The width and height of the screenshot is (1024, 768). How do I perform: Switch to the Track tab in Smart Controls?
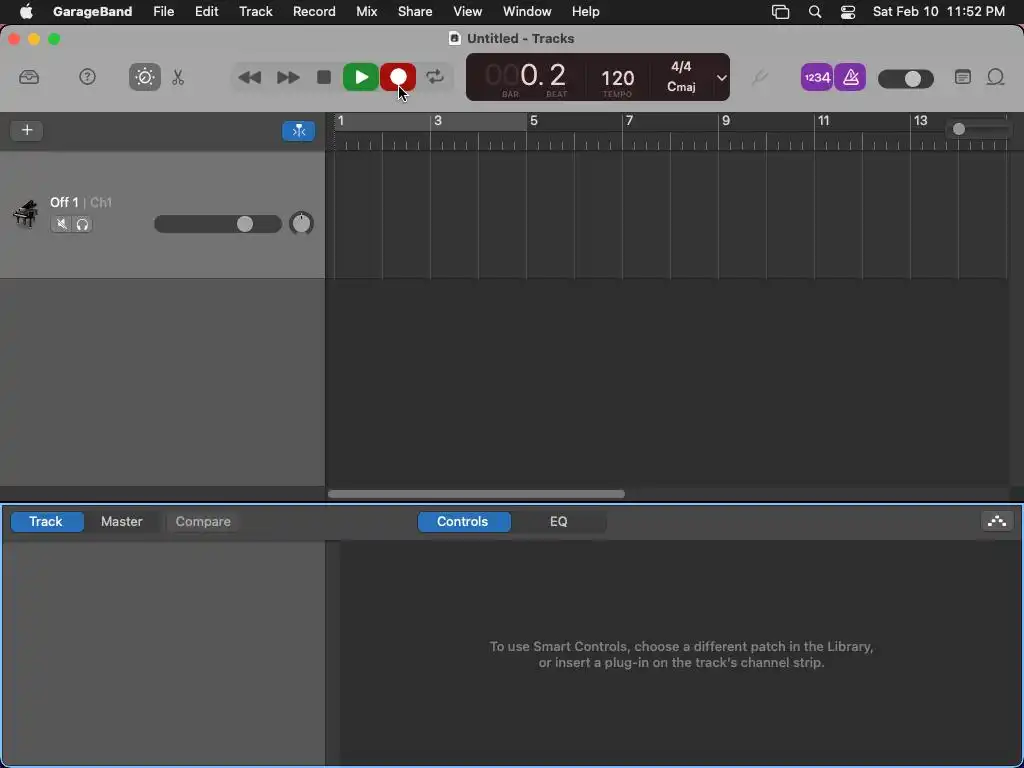pos(46,521)
